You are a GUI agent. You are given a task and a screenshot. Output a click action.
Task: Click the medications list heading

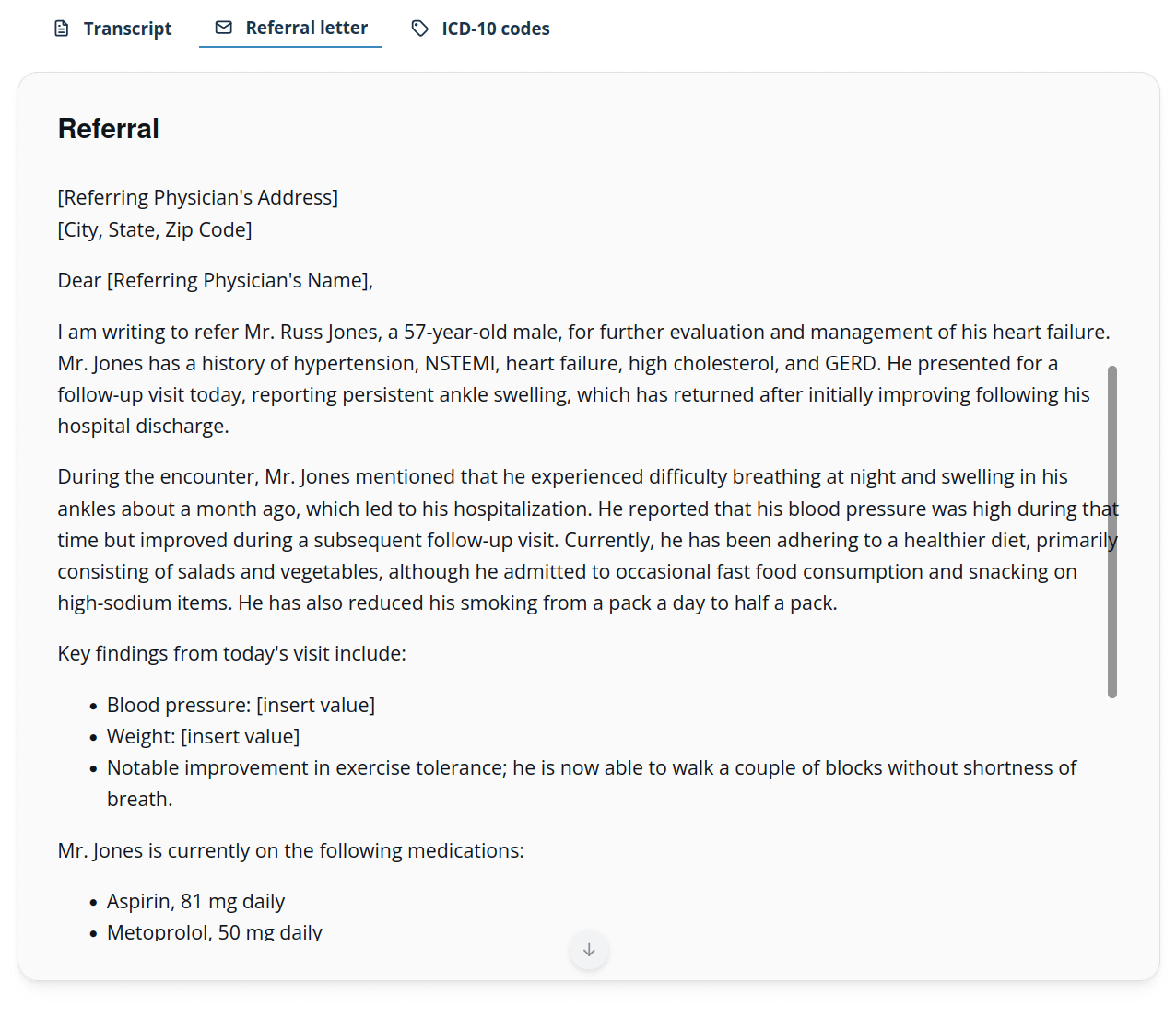tap(290, 850)
